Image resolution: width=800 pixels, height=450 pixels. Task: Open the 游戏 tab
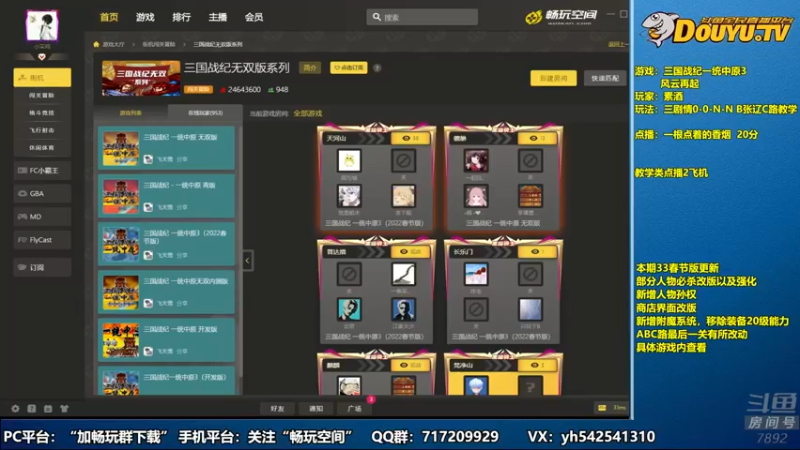click(x=145, y=17)
